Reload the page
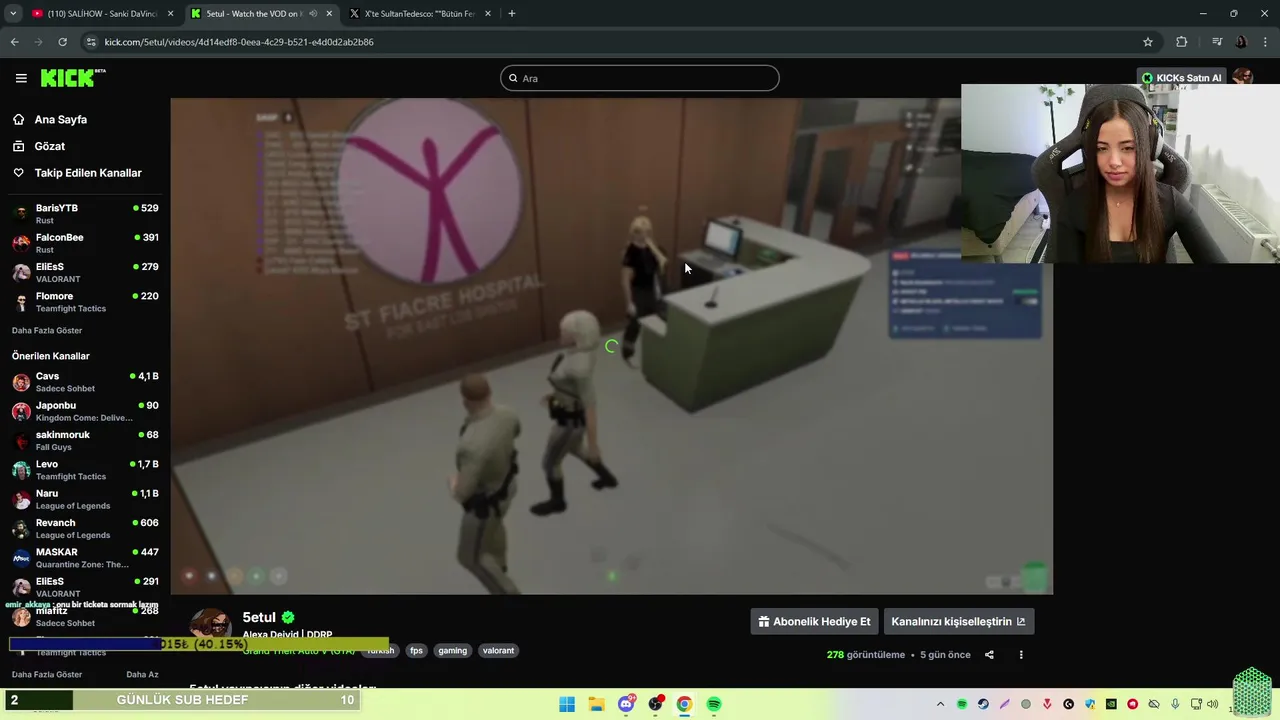Screen dimensions: 1280x720 tap(62, 42)
